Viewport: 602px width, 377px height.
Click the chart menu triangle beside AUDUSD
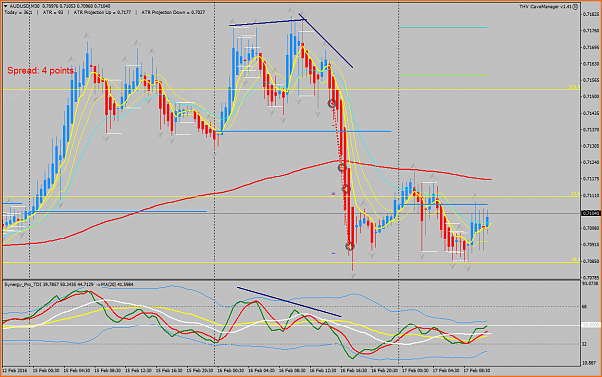coord(6,6)
